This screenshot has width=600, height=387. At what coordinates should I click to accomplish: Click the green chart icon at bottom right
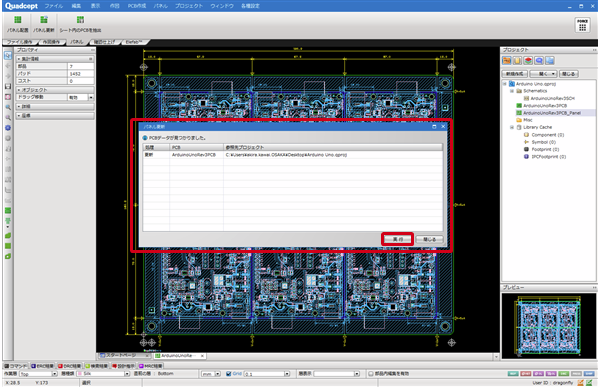pyautogui.click(x=589, y=382)
